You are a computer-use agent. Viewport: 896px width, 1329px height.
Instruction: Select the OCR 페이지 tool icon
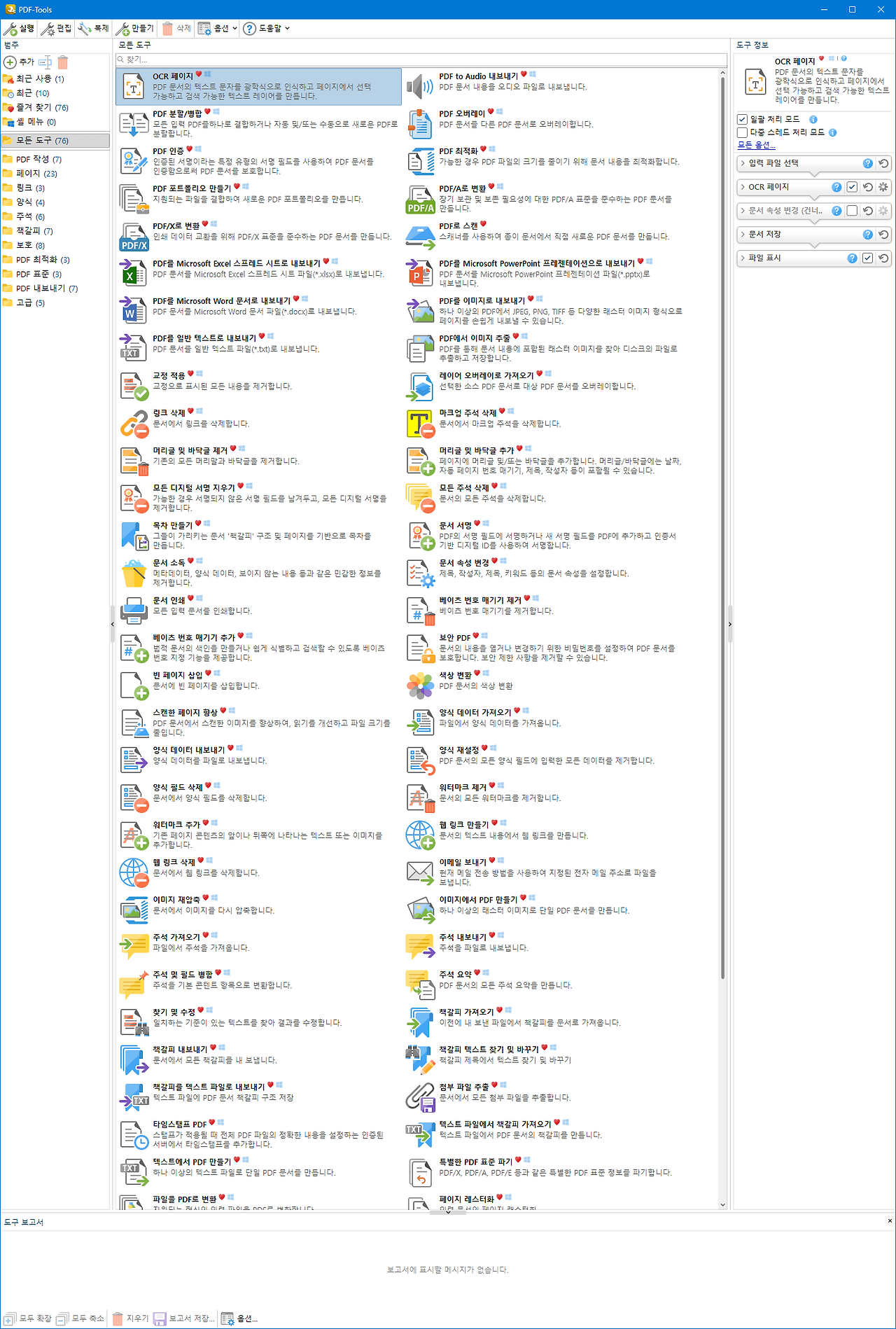(x=134, y=87)
